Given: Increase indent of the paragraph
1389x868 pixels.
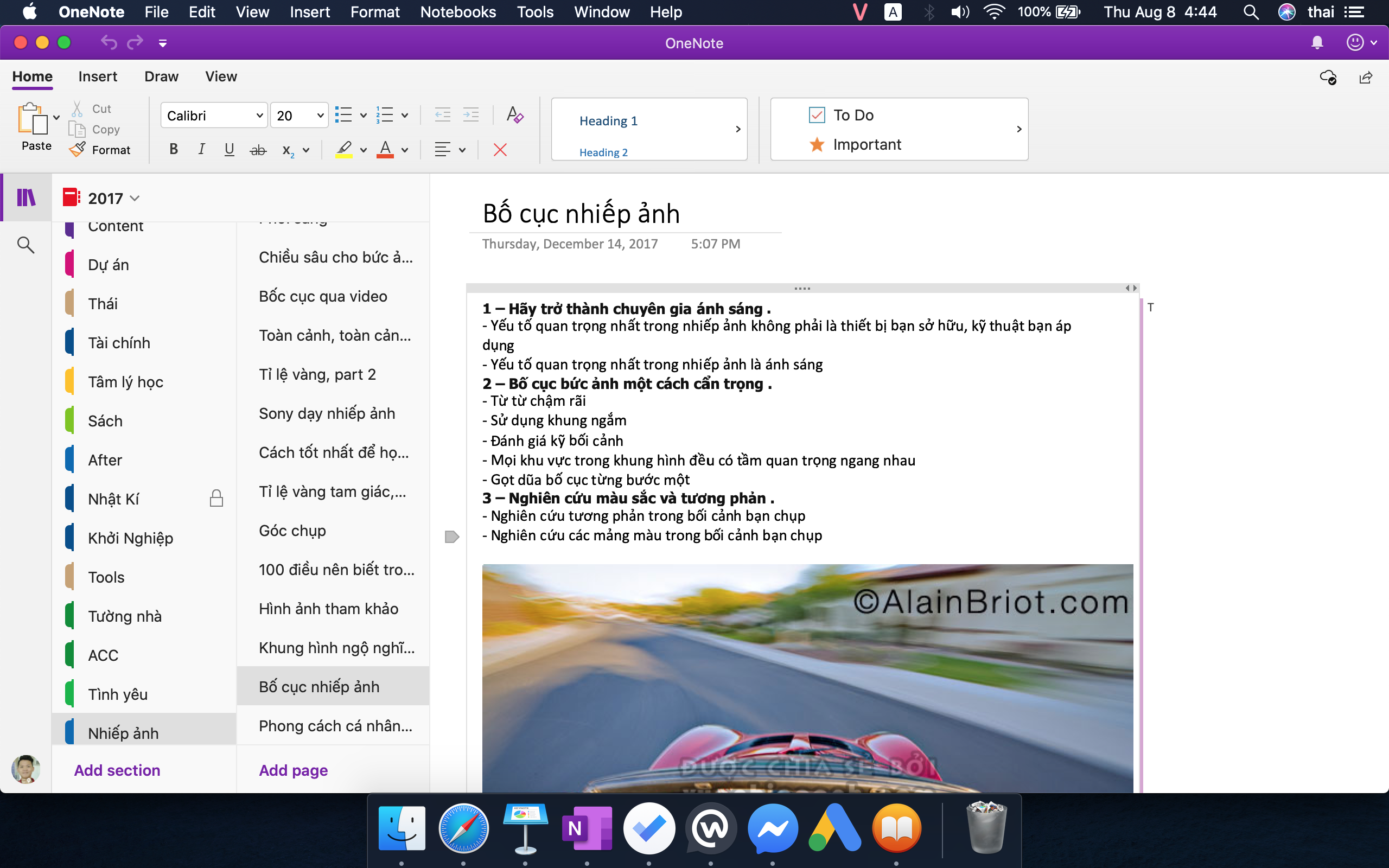Looking at the screenshot, I should 471,115.
